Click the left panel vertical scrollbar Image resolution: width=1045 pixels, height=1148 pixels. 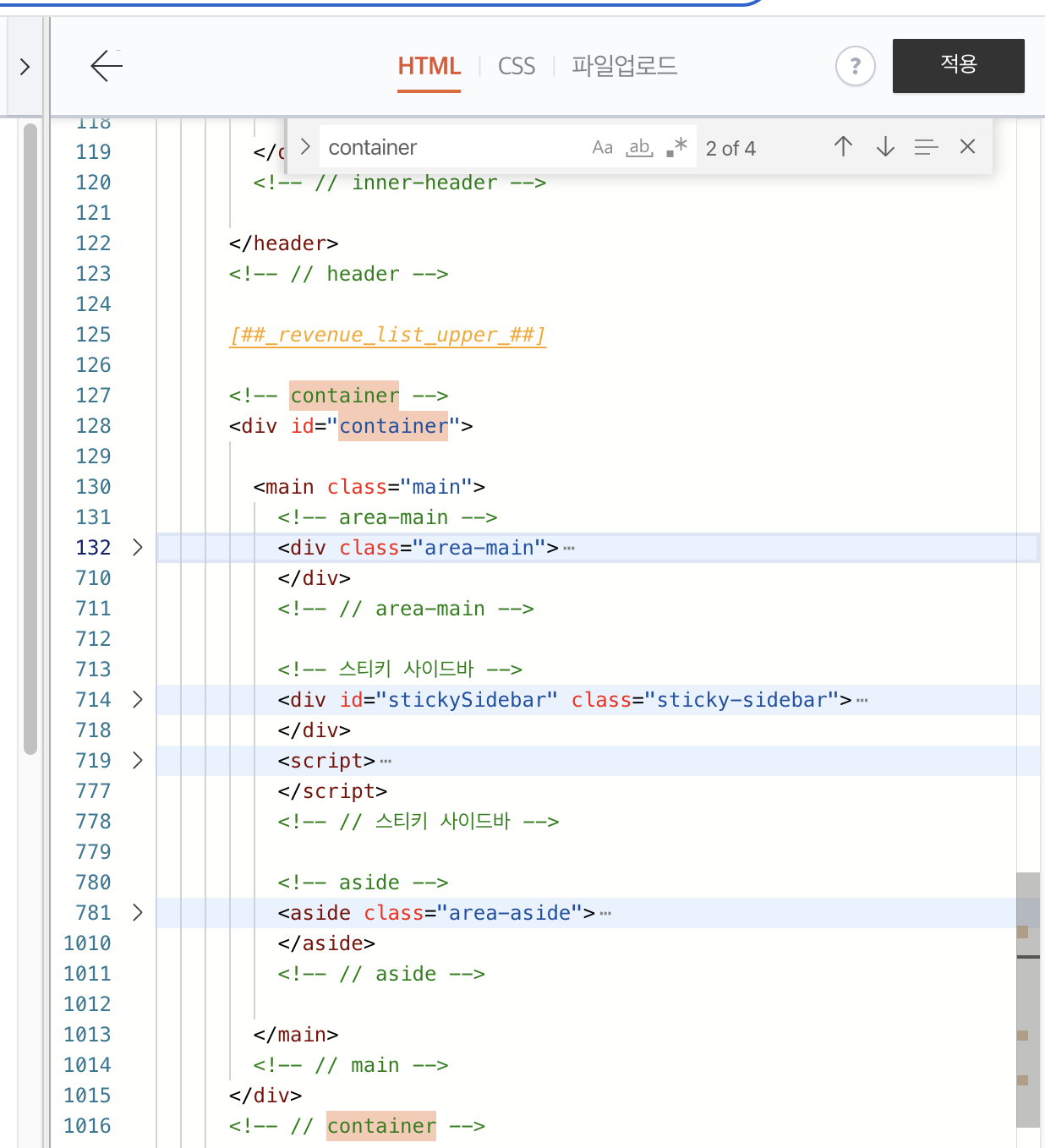click(x=30, y=439)
